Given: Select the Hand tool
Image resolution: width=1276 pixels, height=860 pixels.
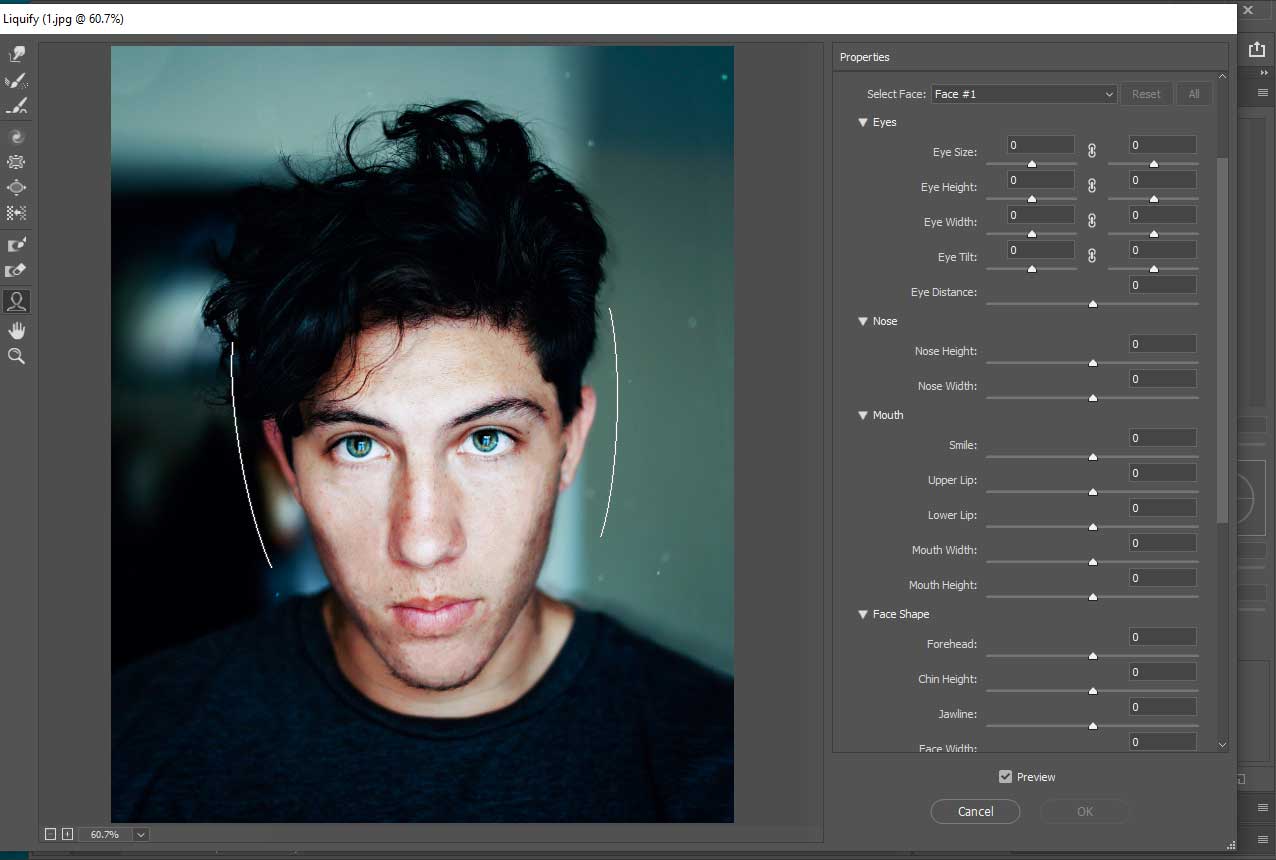Looking at the screenshot, I should (16, 330).
